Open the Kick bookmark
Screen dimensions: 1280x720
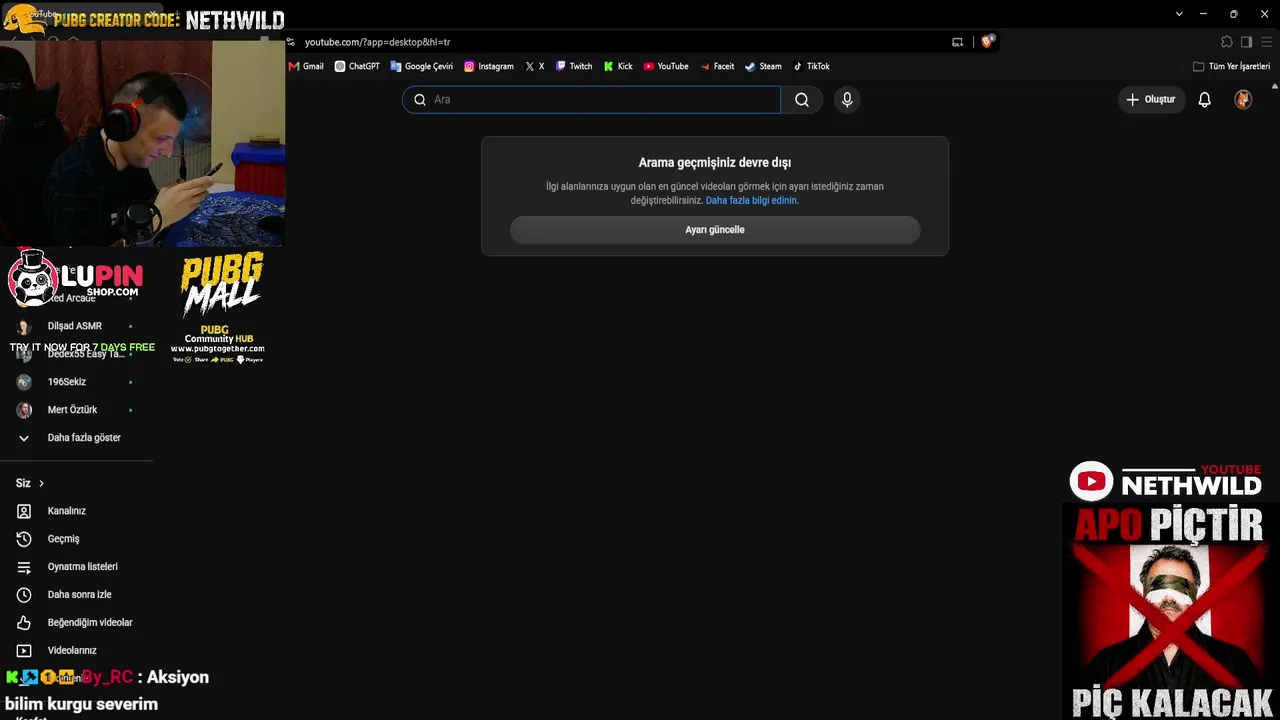[x=618, y=66]
